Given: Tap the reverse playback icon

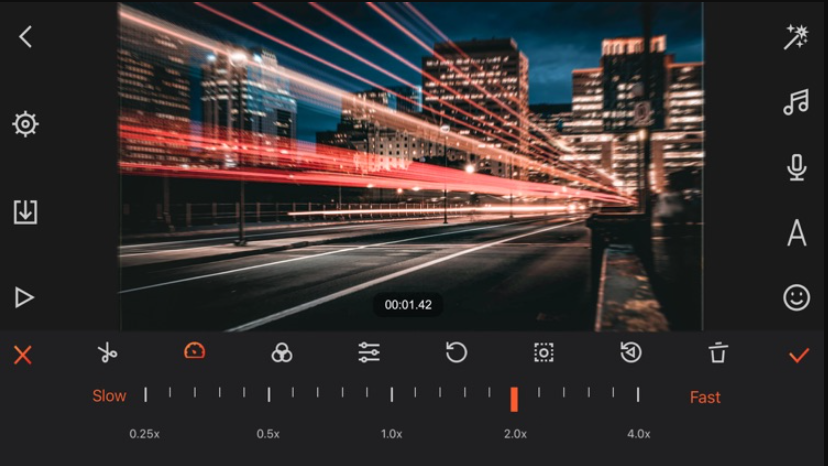Looking at the screenshot, I should (x=631, y=352).
